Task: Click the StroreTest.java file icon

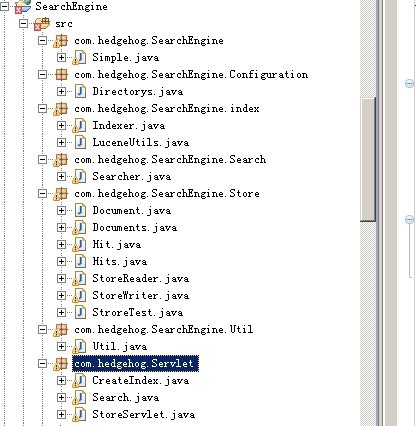Action: click(x=80, y=313)
